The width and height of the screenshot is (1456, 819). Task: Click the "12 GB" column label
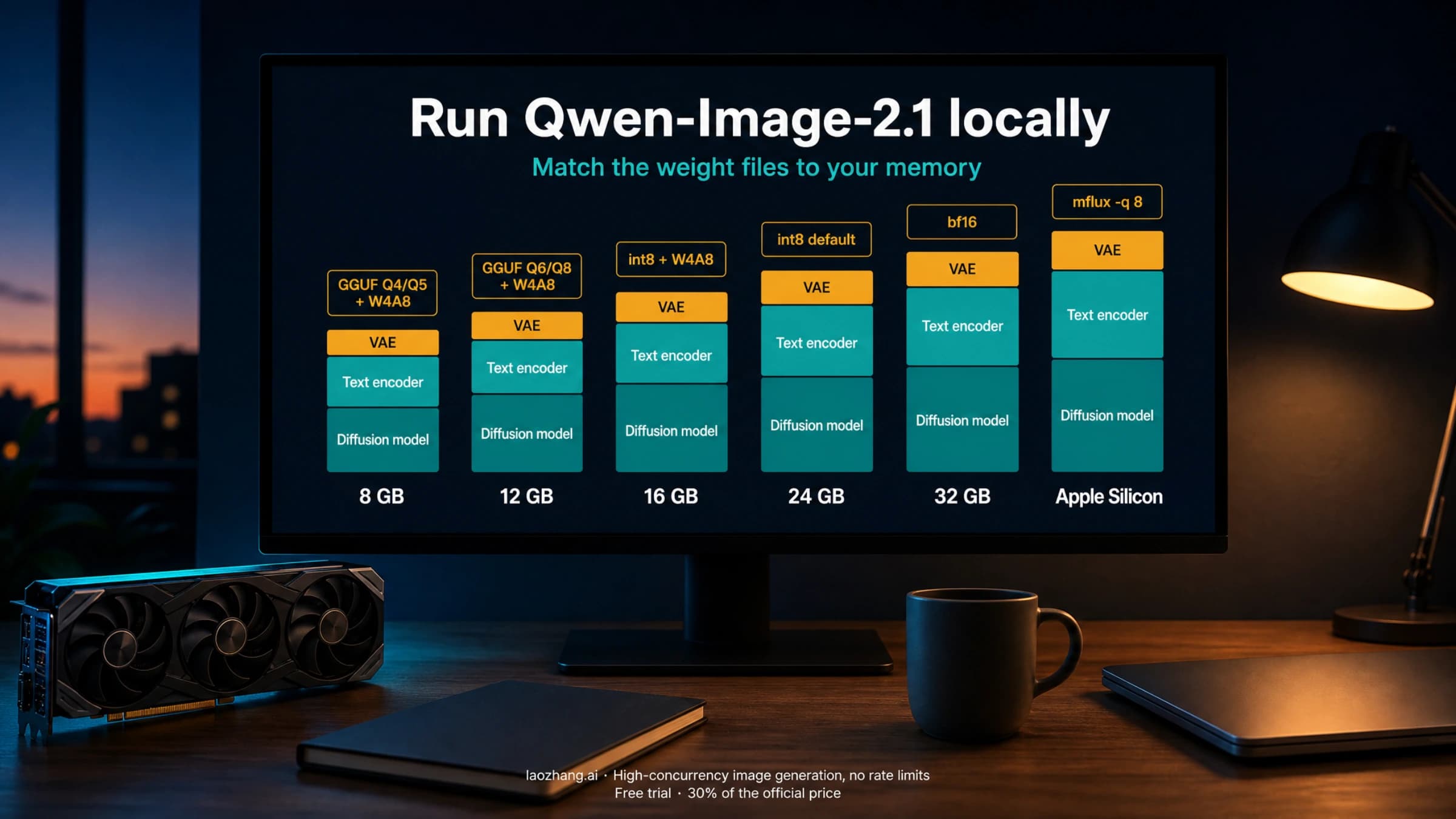click(x=527, y=496)
